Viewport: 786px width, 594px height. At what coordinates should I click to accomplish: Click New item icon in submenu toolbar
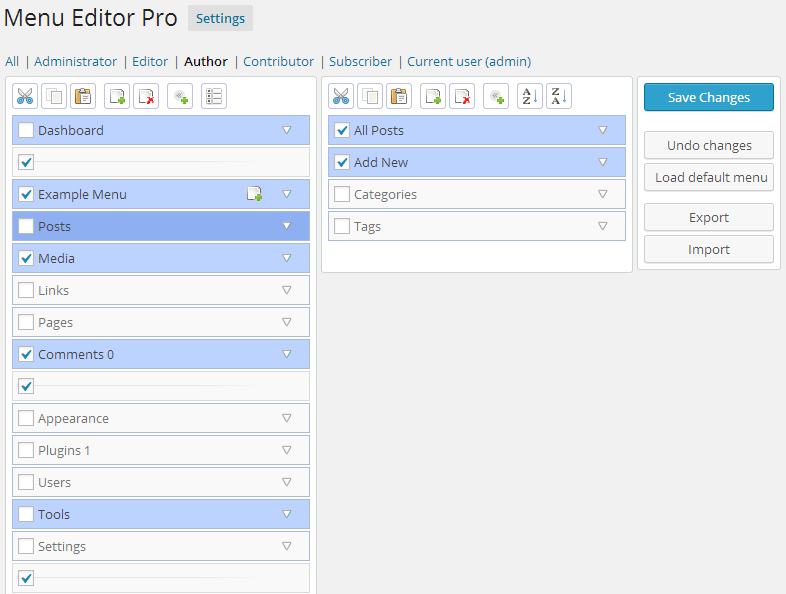coord(433,96)
